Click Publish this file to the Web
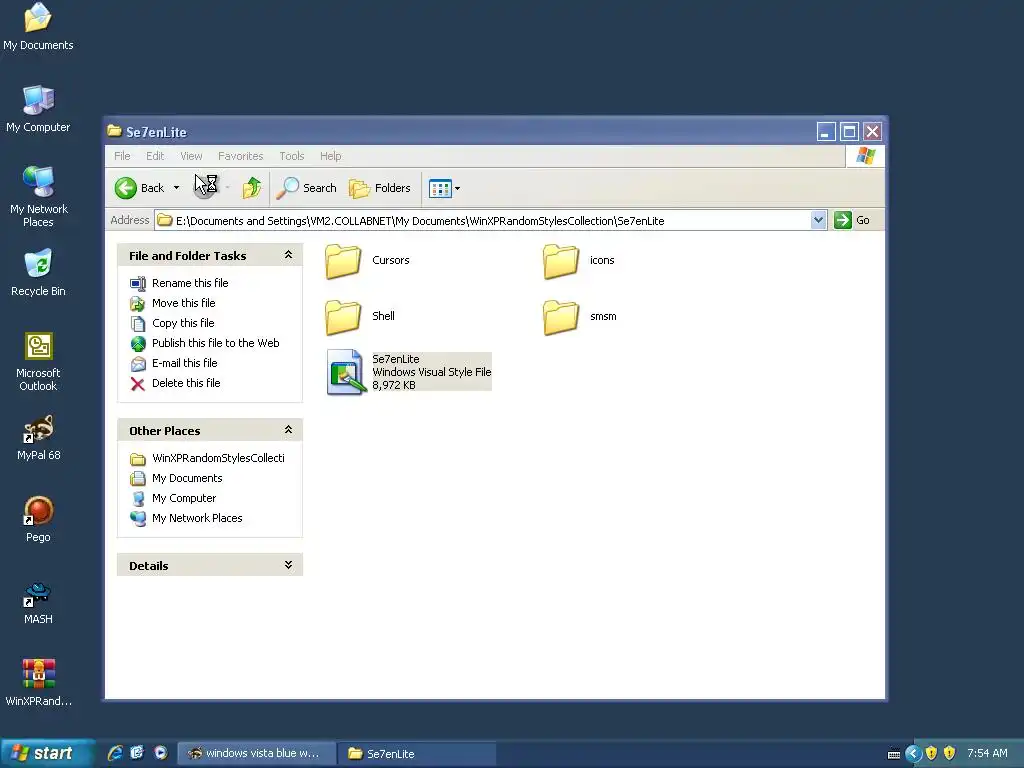This screenshot has width=1024, height=768. [x=216, y=343]
